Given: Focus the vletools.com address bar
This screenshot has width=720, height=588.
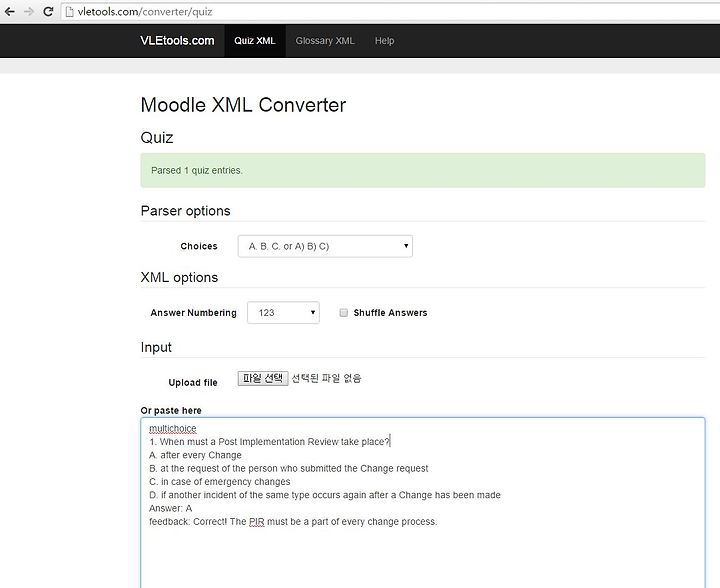Looking at the screenshot, I should click(x=390, y=12).
